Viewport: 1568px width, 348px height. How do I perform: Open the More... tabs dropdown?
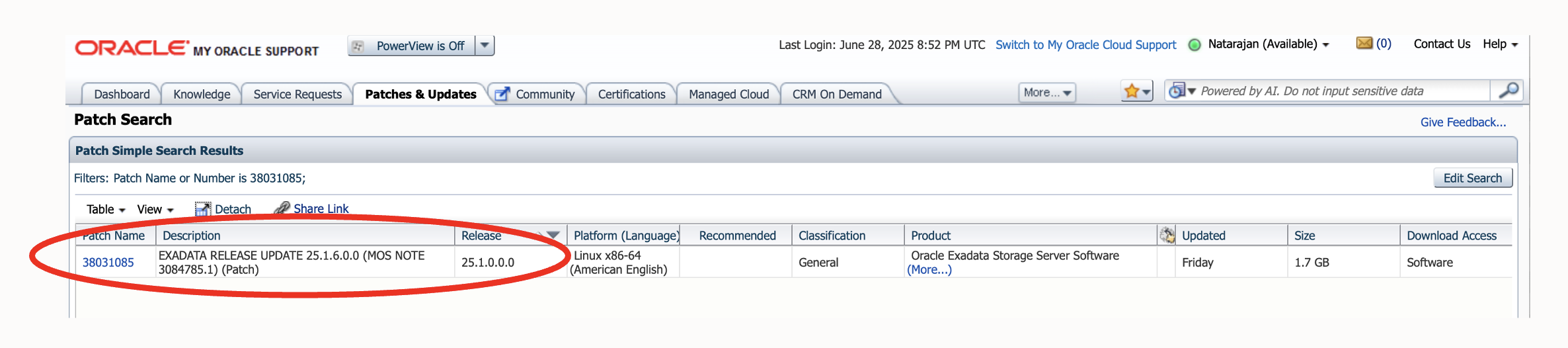1047,93
